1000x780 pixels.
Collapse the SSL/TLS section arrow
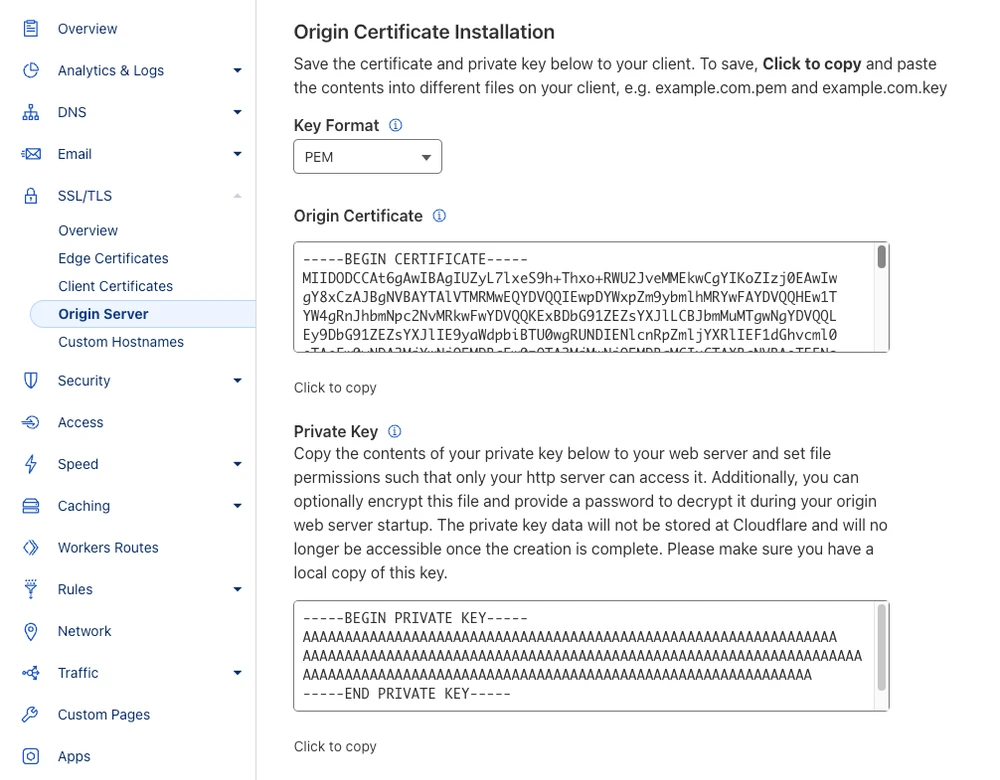click(x=237, y=196)
